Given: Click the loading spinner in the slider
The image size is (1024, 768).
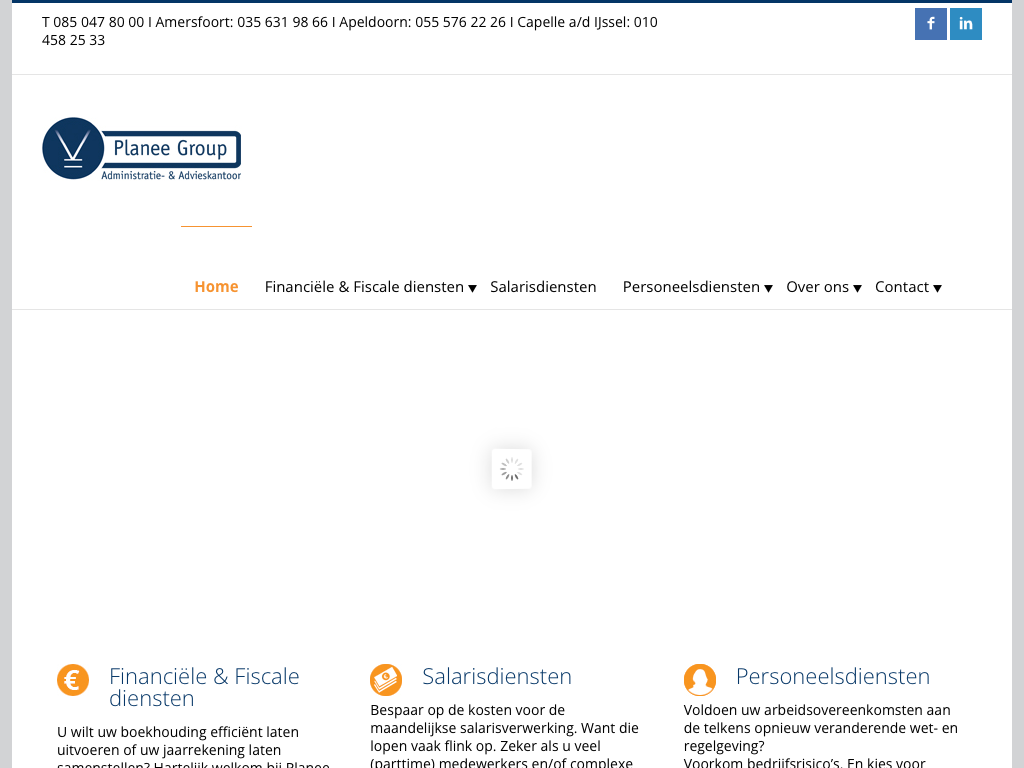Looking at the screenshot, I should 512,469.
